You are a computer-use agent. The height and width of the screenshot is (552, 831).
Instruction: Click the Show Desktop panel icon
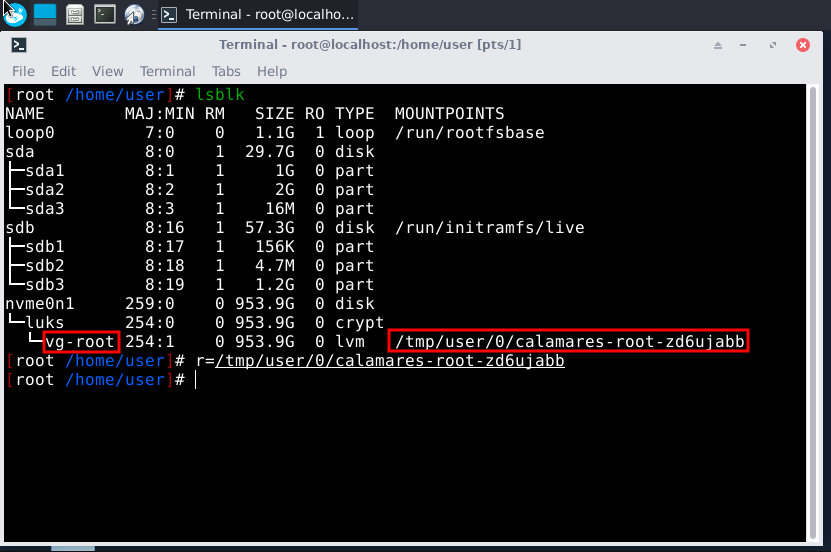pyautogui.click(x=45, y=13)
